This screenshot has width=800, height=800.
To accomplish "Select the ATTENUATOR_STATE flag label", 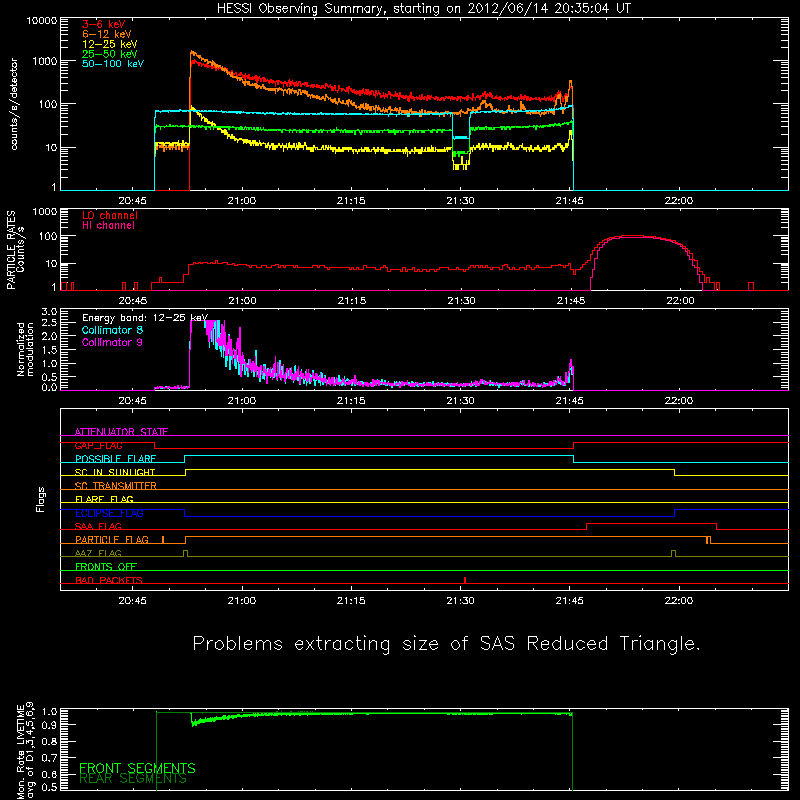I will pos(121,432).
